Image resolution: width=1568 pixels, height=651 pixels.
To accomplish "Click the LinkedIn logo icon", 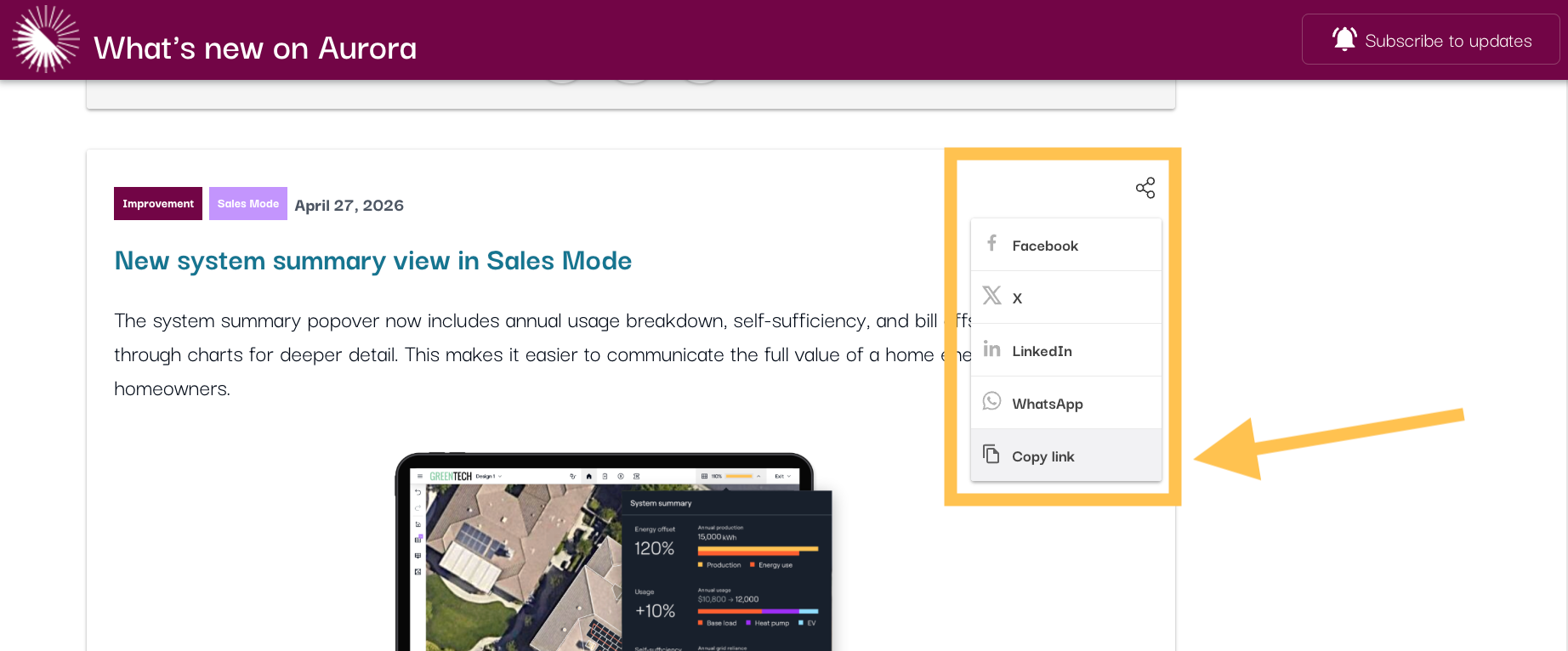I will tap(991, 348).
